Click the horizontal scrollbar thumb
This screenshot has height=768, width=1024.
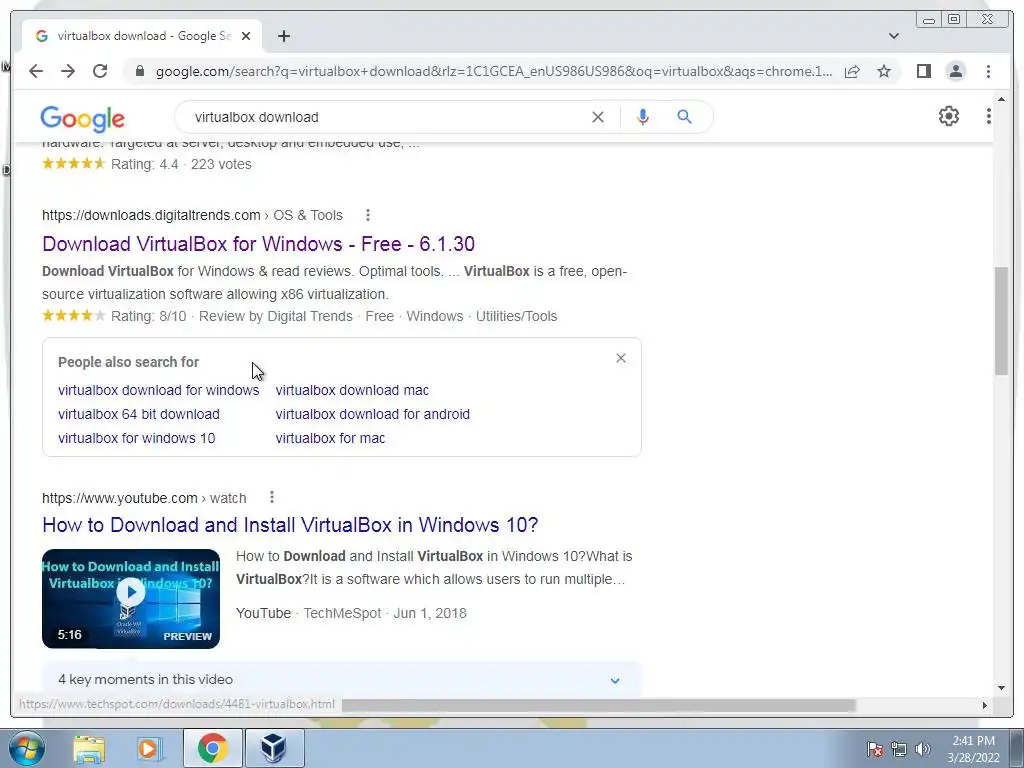pyautogui.click(x=598, y=705)
